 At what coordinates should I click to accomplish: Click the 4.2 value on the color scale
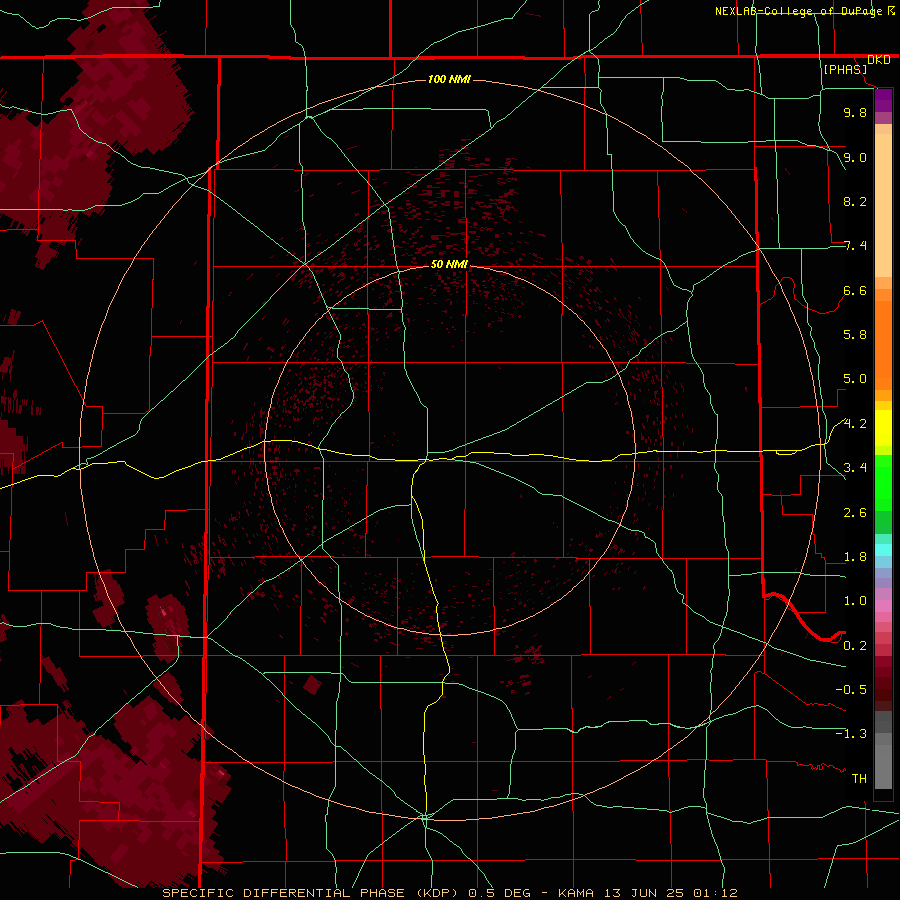tap(855, 424)
